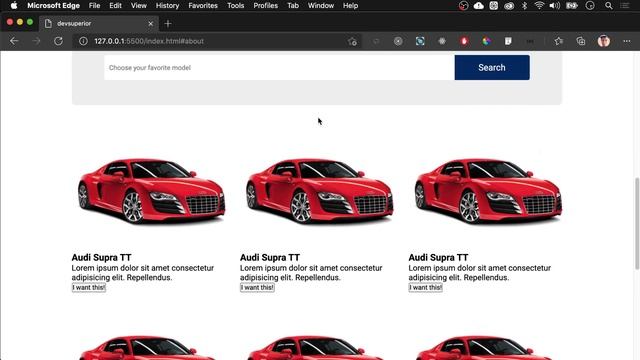Open the battery status menu
Image resolution: width=640 pixels, height=360 pixels.
572,6
